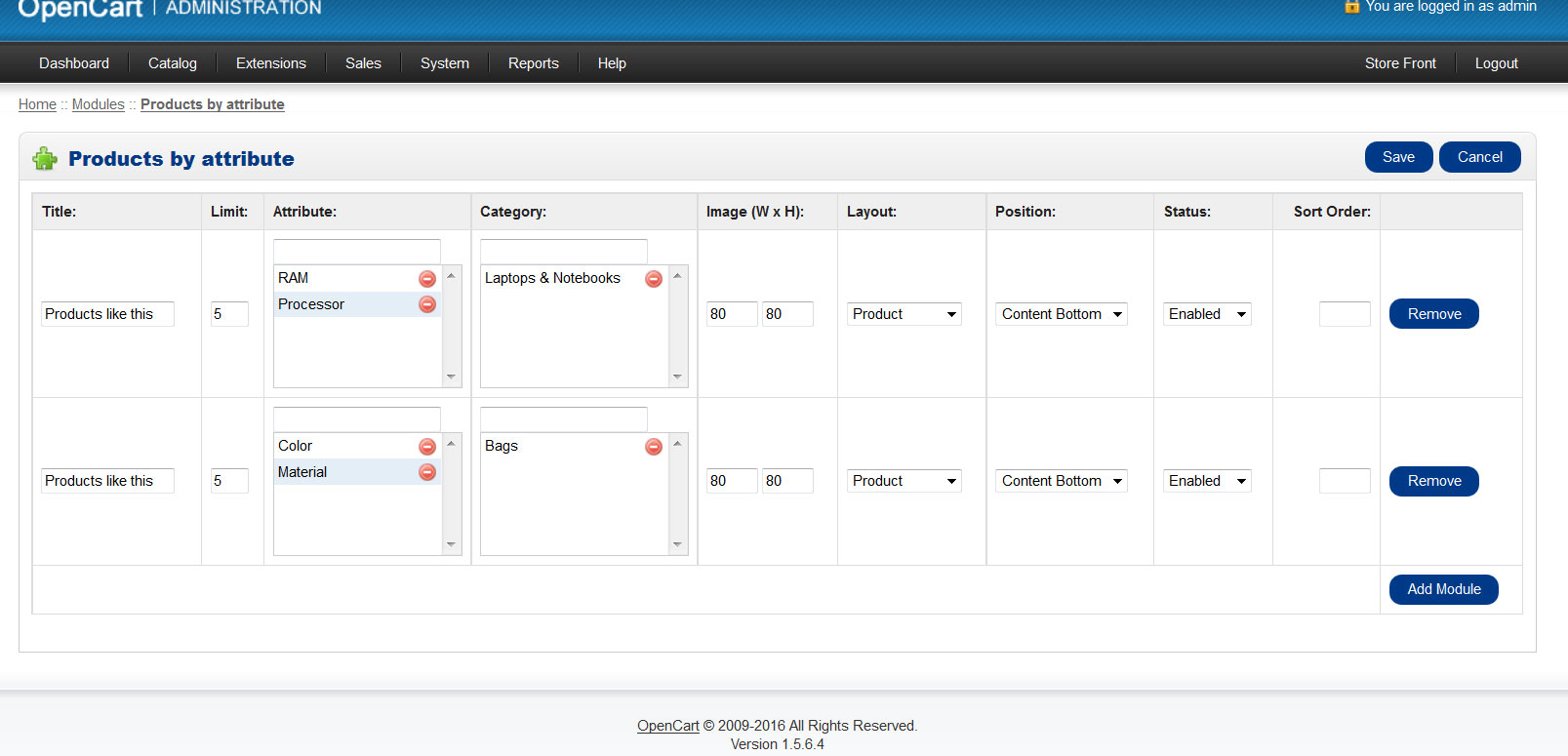The height and width of the screenshot is (756, 1568).
Task: Go to Store Front
Action: pyautogui.click(x=1400, y=63)
